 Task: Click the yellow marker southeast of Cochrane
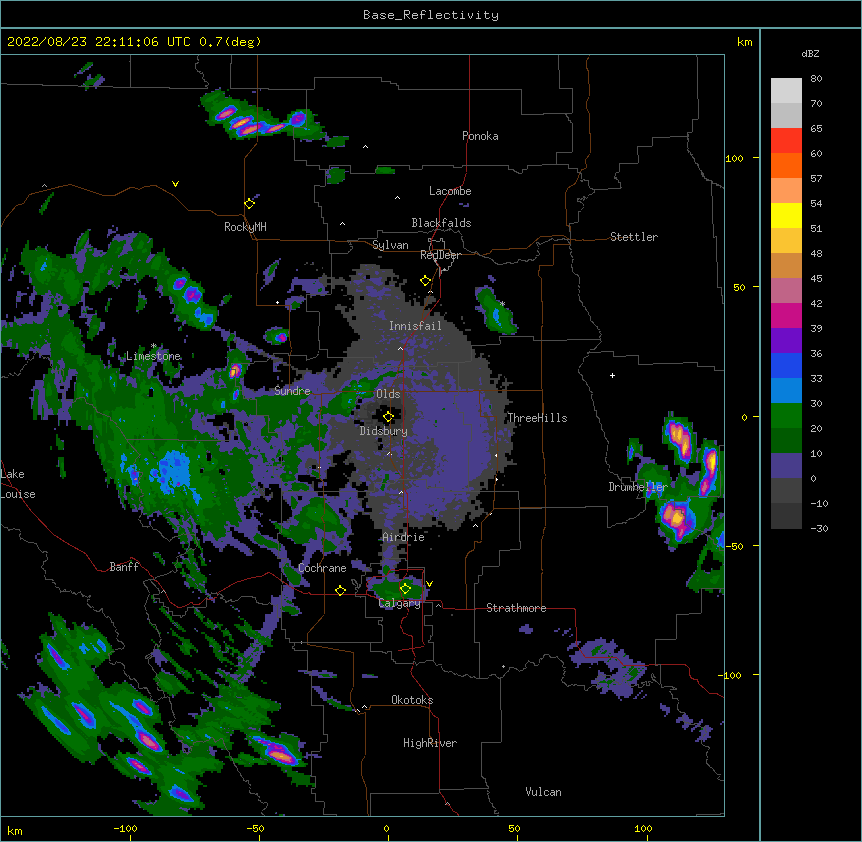coord(340,590)
